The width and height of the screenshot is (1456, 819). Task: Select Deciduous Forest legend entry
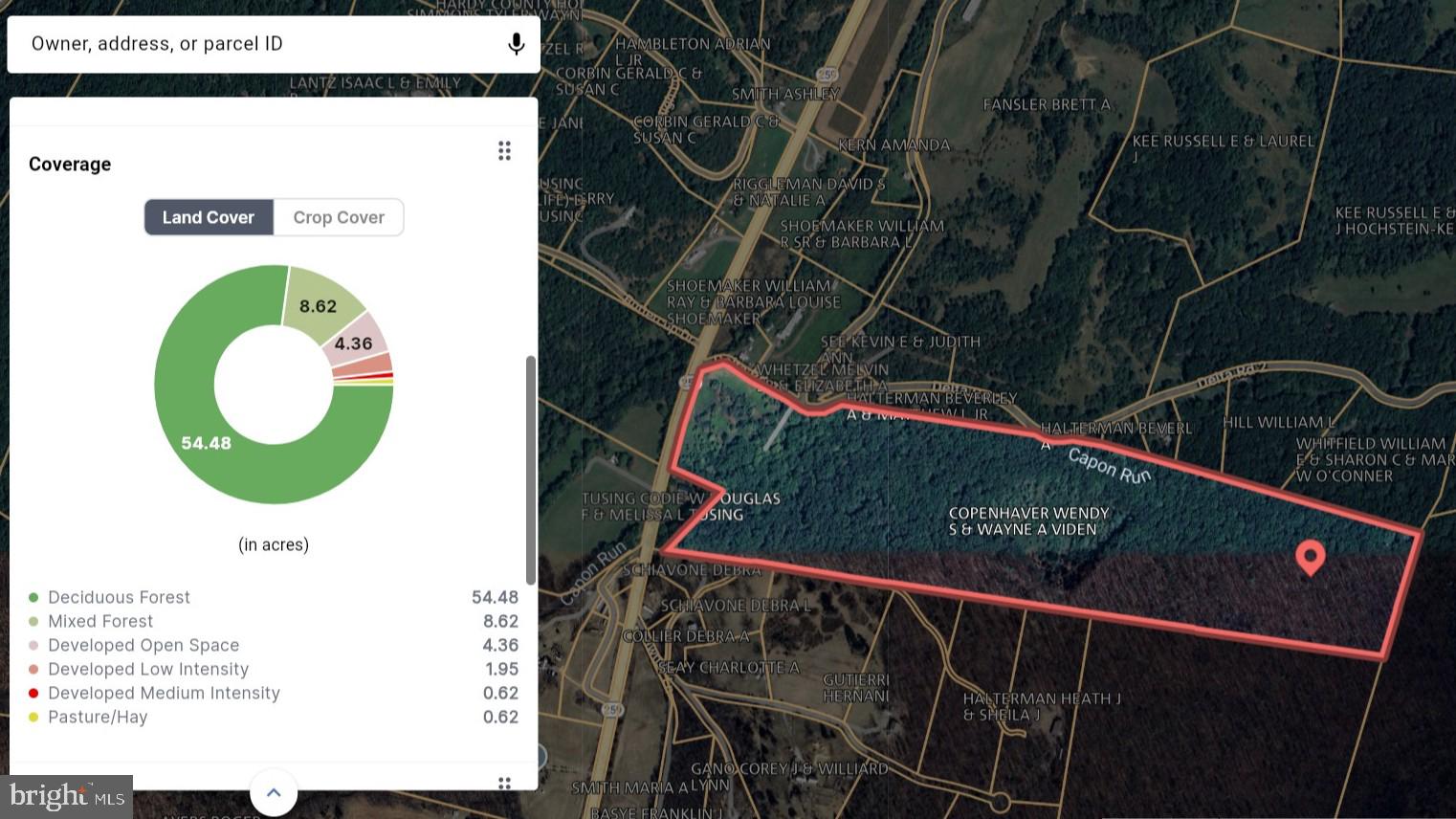pos(120,597)
